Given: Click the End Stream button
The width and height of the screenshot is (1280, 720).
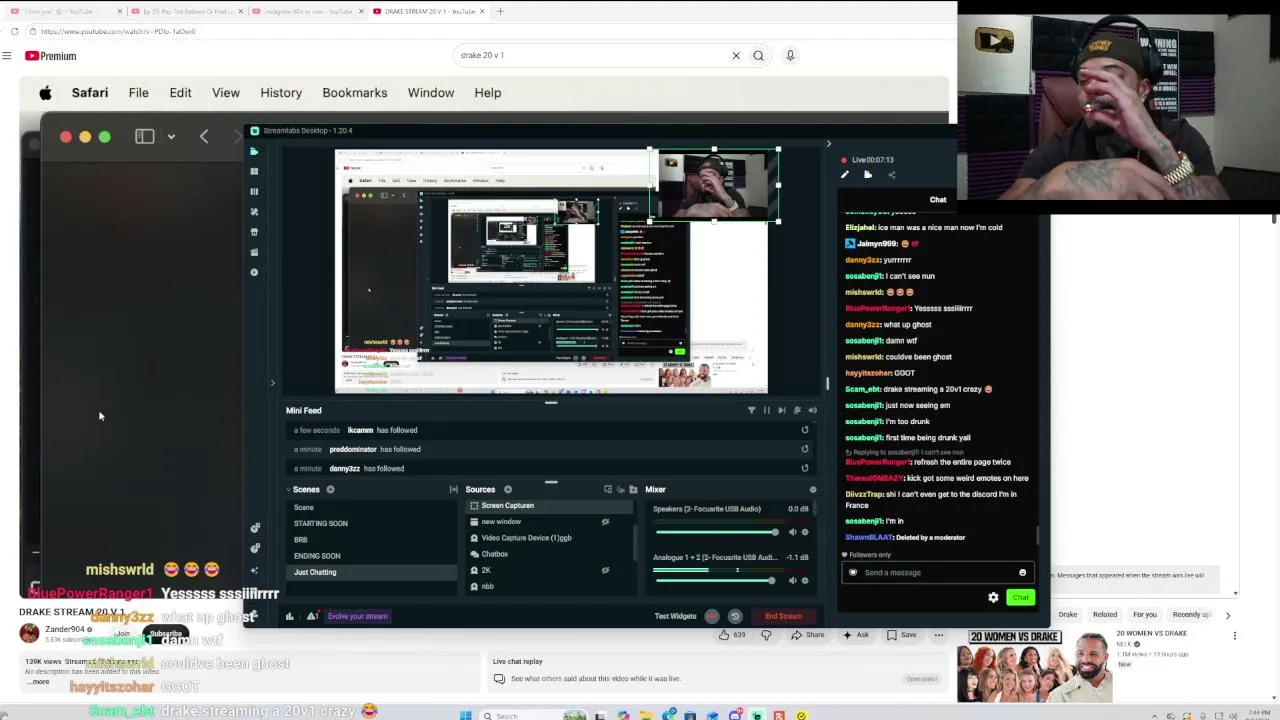Looking at the screenshot, I should pyautogui.click(x=783, y=616).
